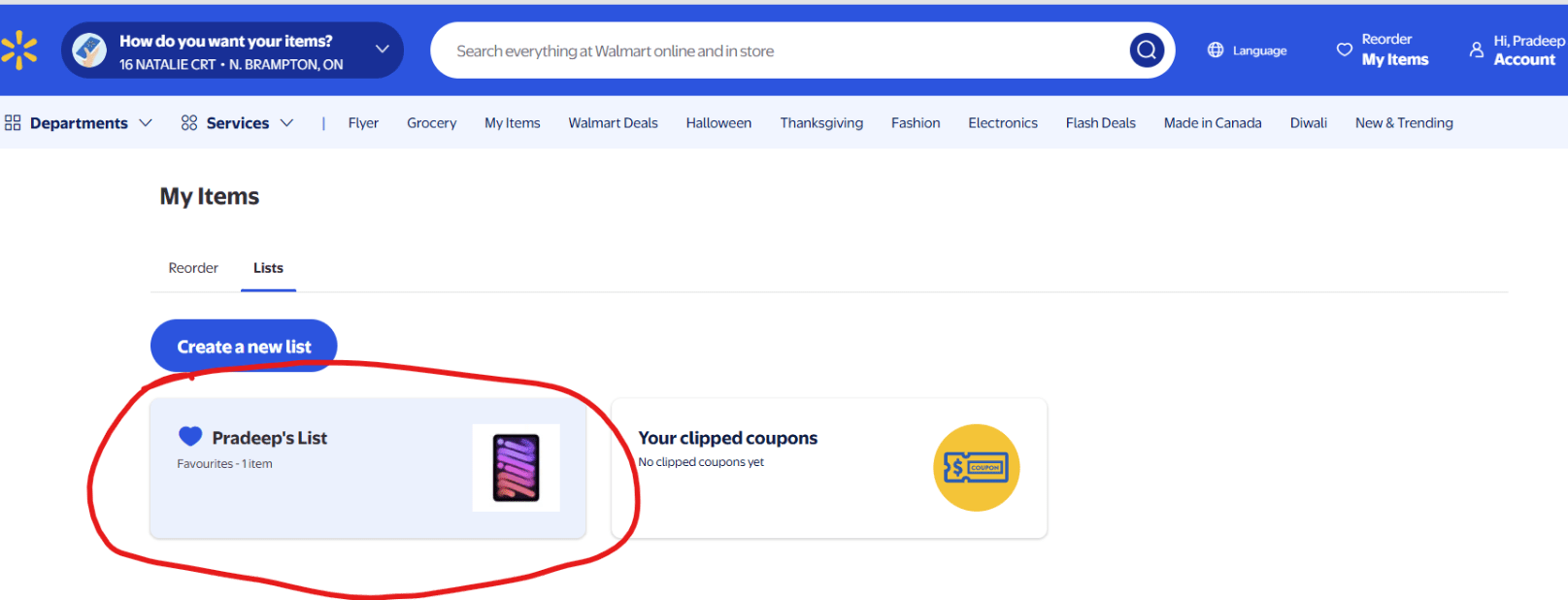
Task: Expand the 'How do you want your items' chevron
Action: [383, 50]
